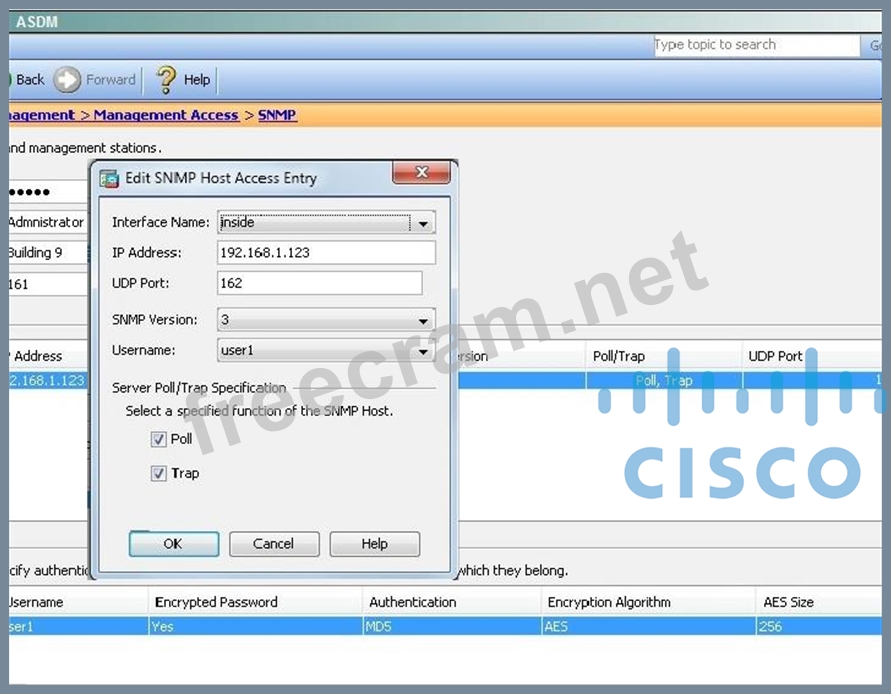891x694 pixels.
Task: Uncheck the Trap checkbox
Action: [x=158, y=474]
